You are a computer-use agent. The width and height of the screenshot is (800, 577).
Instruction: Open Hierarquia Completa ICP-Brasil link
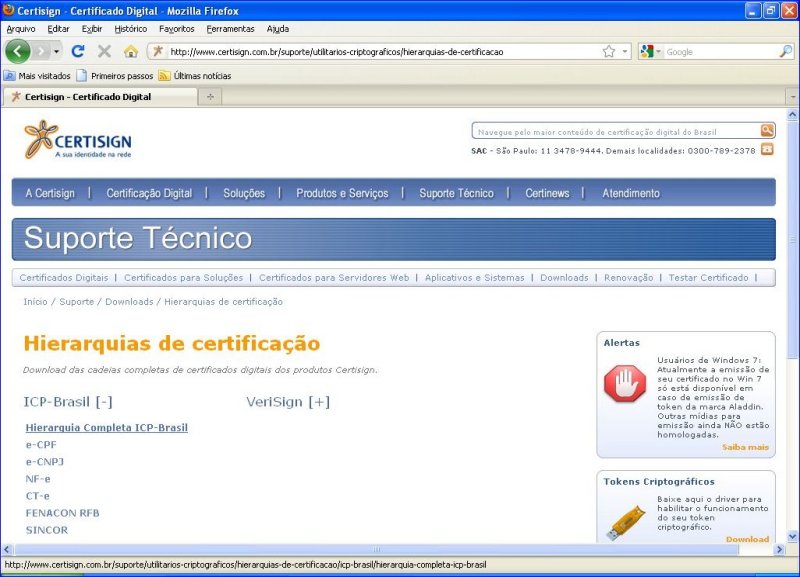click(x=107, y=428)
